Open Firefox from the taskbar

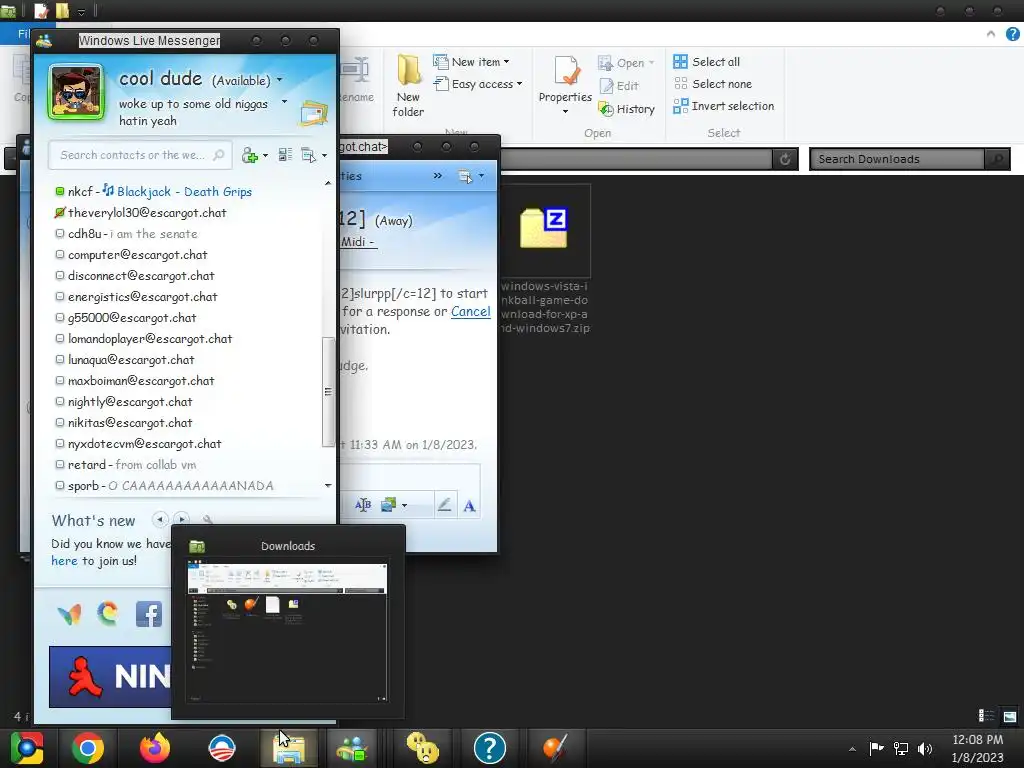pyautogui.click(x=155, y=748)
